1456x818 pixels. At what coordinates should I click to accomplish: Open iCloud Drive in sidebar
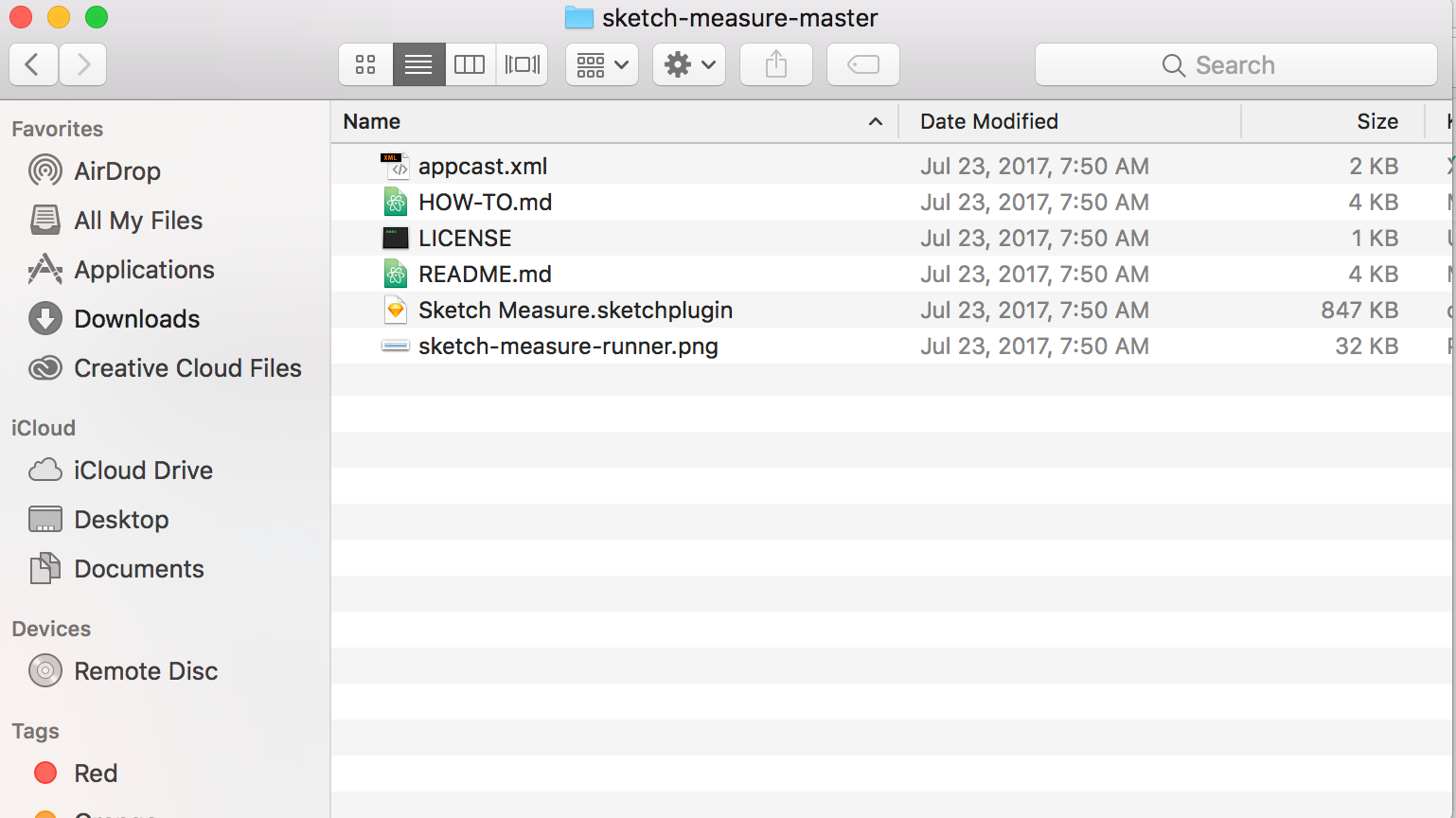tap(143, 471)
